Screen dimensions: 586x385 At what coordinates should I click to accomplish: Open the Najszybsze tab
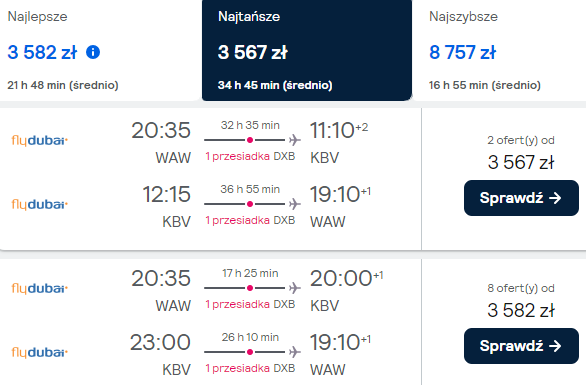point(499,50)
